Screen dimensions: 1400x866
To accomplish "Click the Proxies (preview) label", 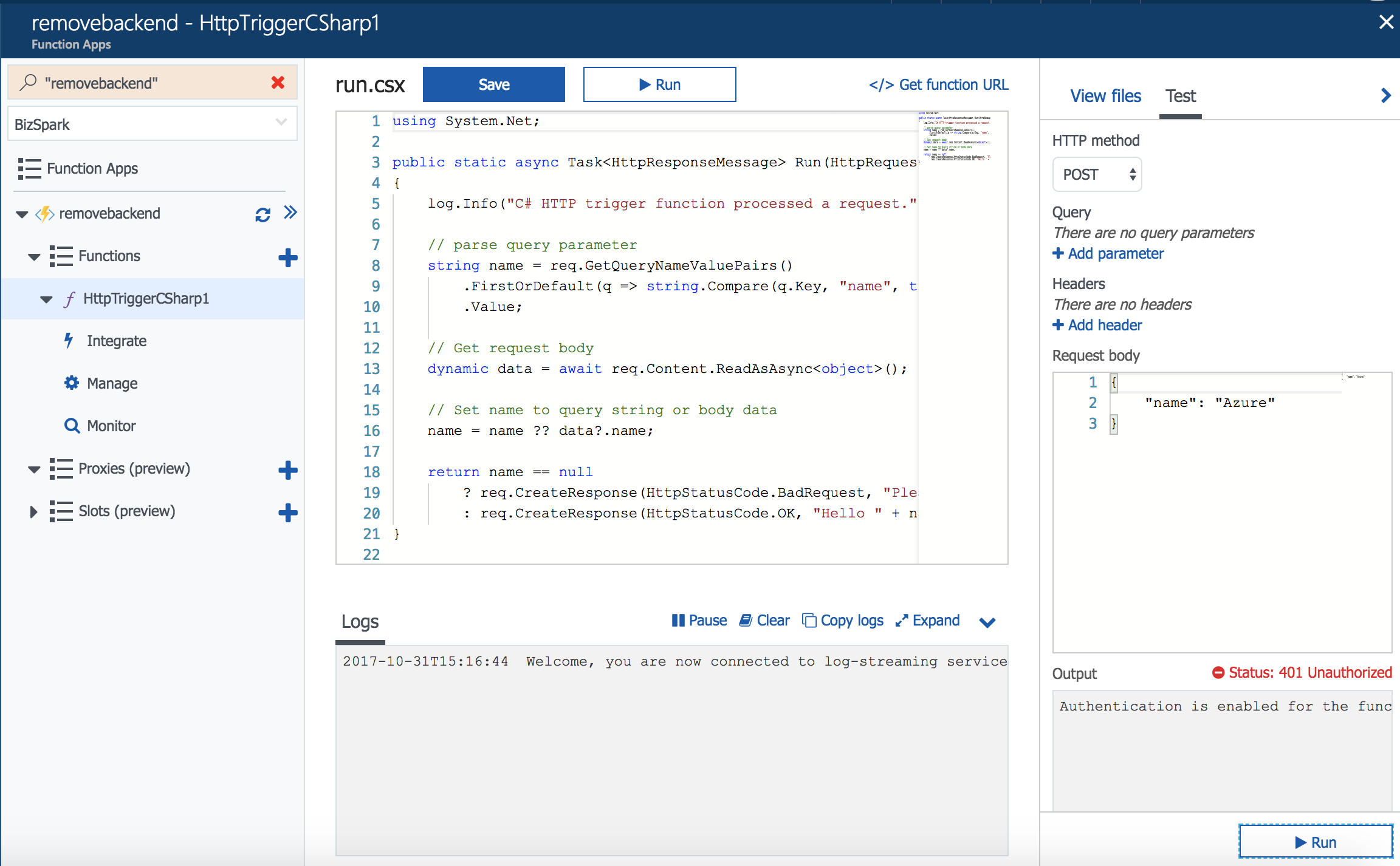I will pyautogui.click(x=134, y=469).
